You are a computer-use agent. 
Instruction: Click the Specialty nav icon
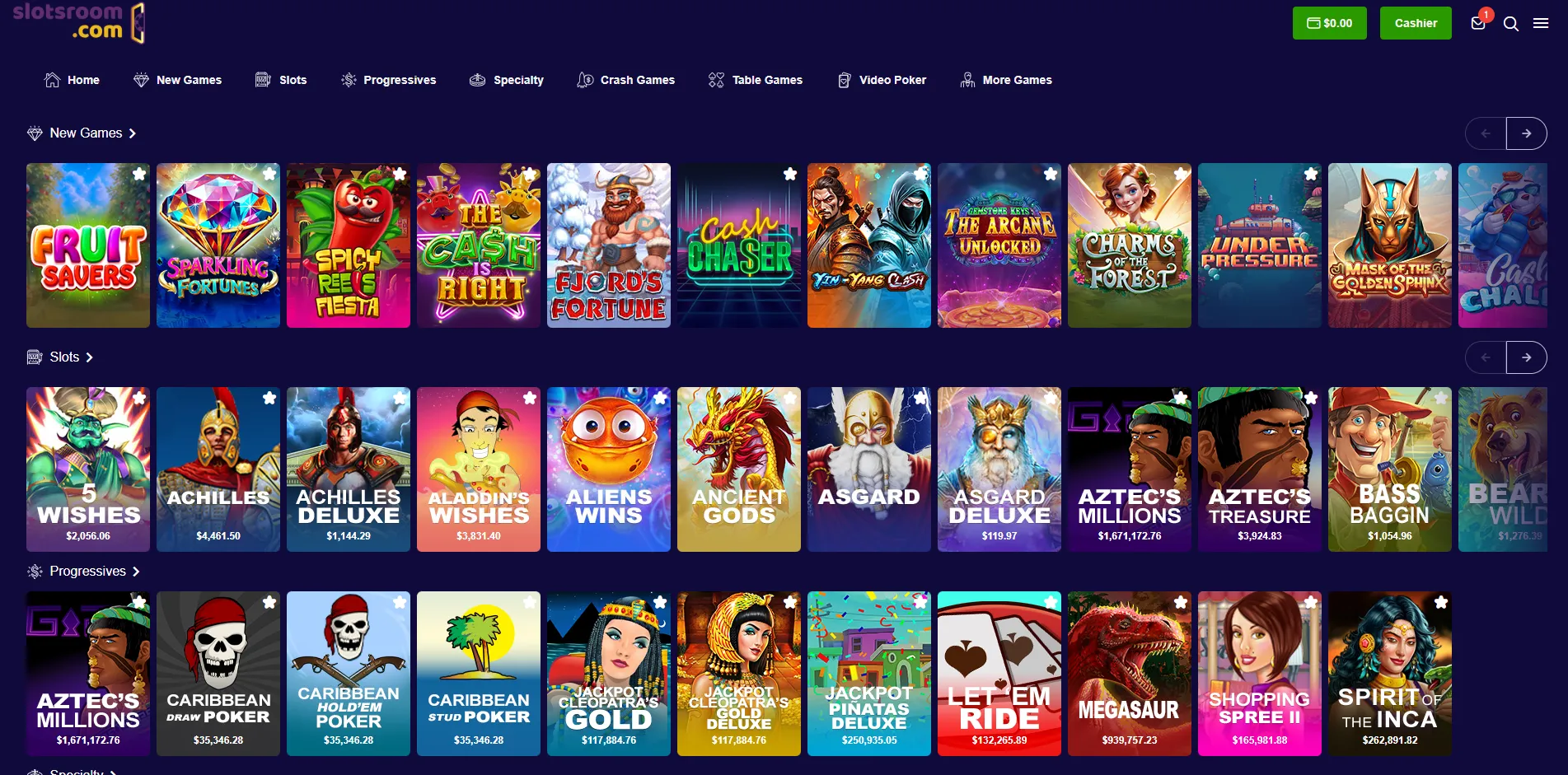pos(476,79)
